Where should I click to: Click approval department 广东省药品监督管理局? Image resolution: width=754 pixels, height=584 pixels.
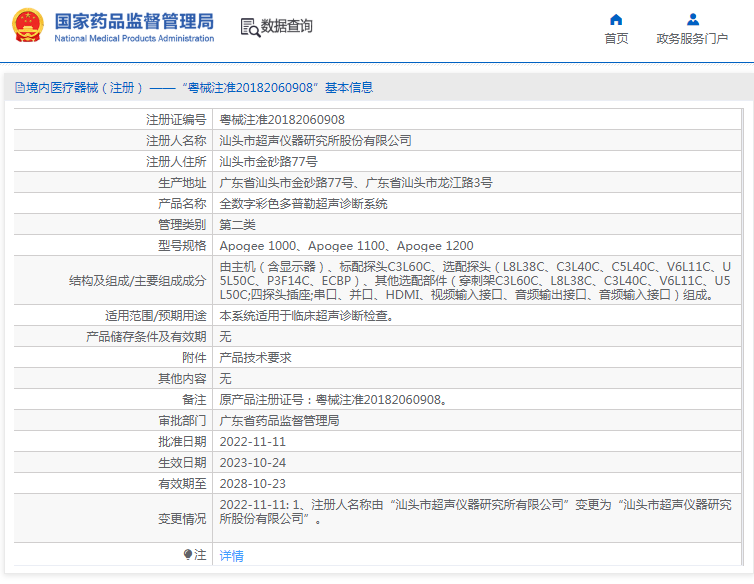pyautogui.click(x=279, y=420)
